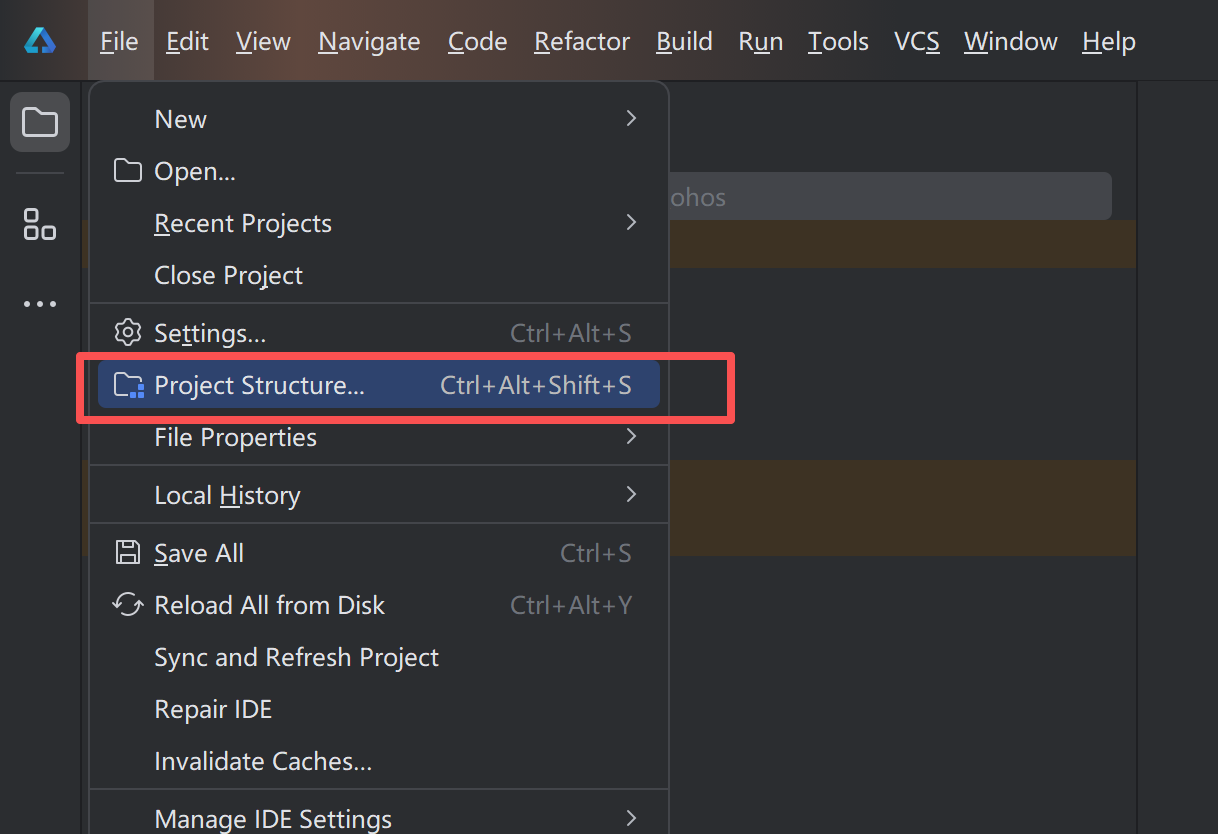Select Sync and Refresh Project entry
The height and width of the screenshot is (834, 1218).
tap(379, 657)
